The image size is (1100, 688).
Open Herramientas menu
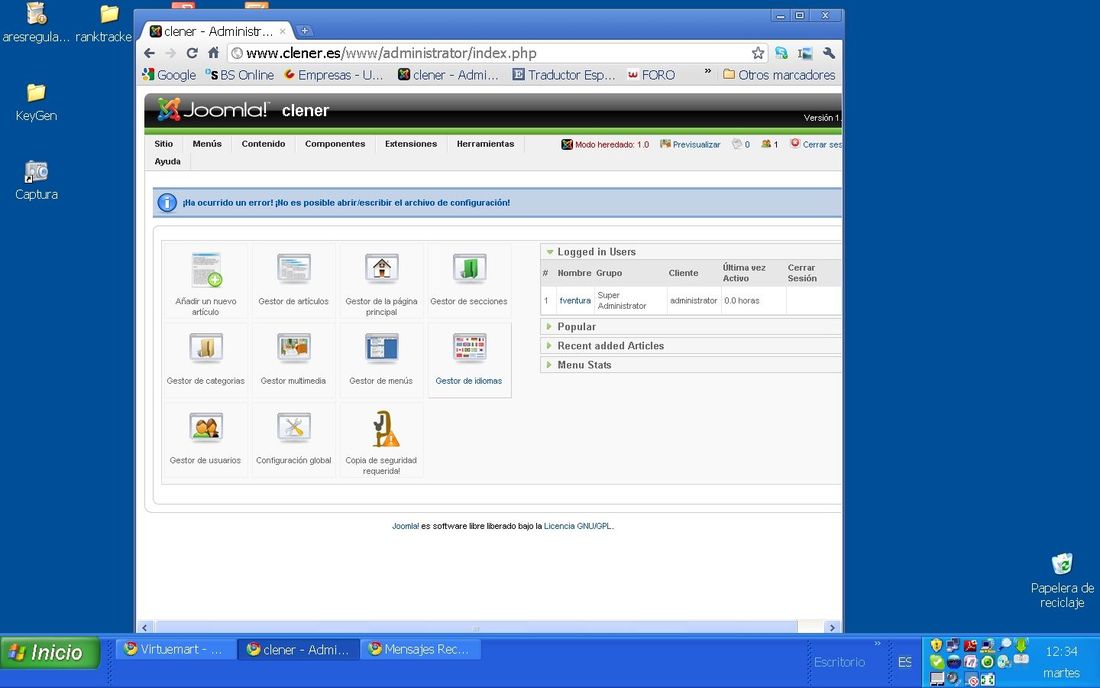[485, 144]
